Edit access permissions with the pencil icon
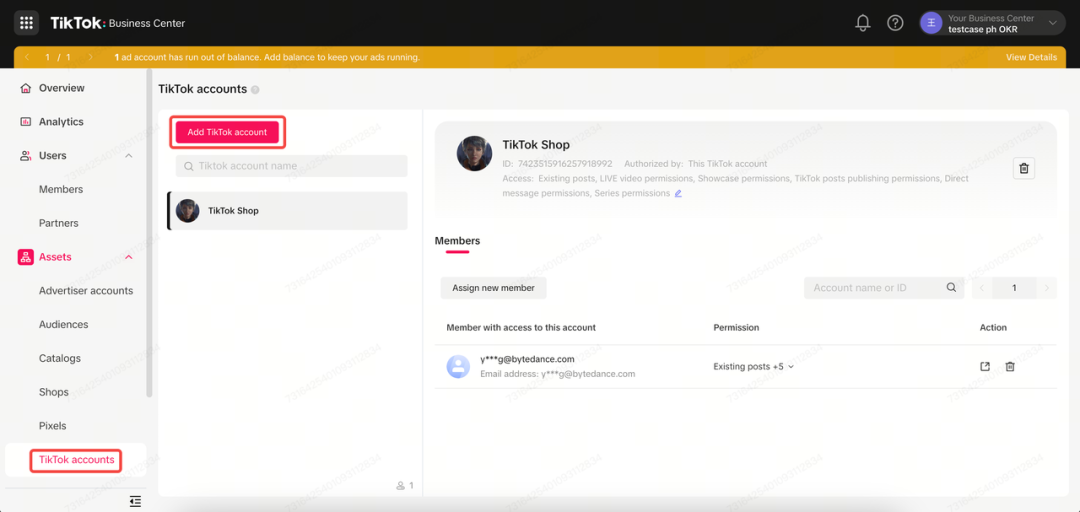This screenshot has width=1080, height=512. coord(678,194)
